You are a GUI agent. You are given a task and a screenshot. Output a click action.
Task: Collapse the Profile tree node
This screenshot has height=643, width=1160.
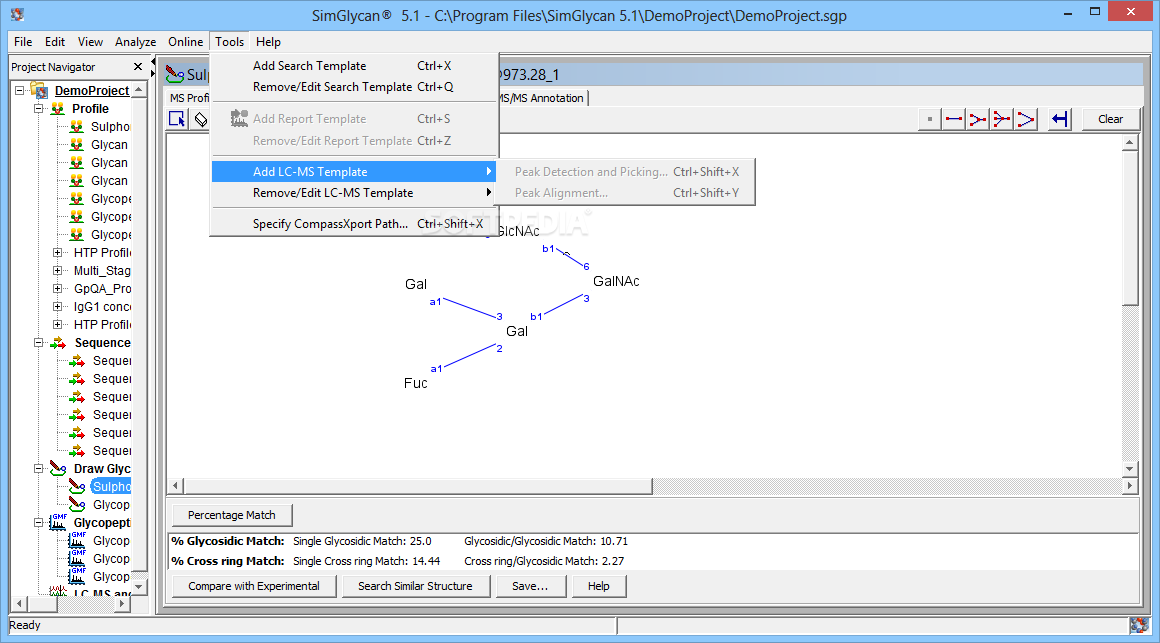[38, 109]
